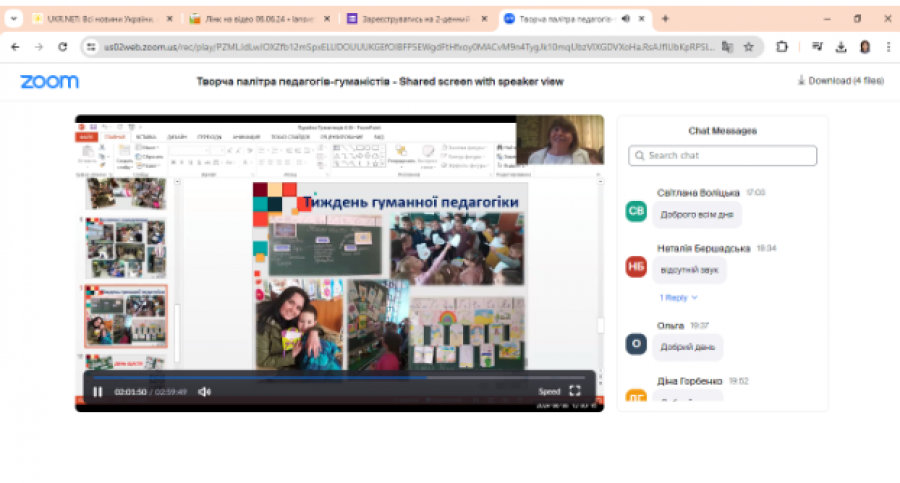This screenshot has width=900, height=483.
Task: Click the speaker's webcam thumbnail
Action: [x=560, y=140]
